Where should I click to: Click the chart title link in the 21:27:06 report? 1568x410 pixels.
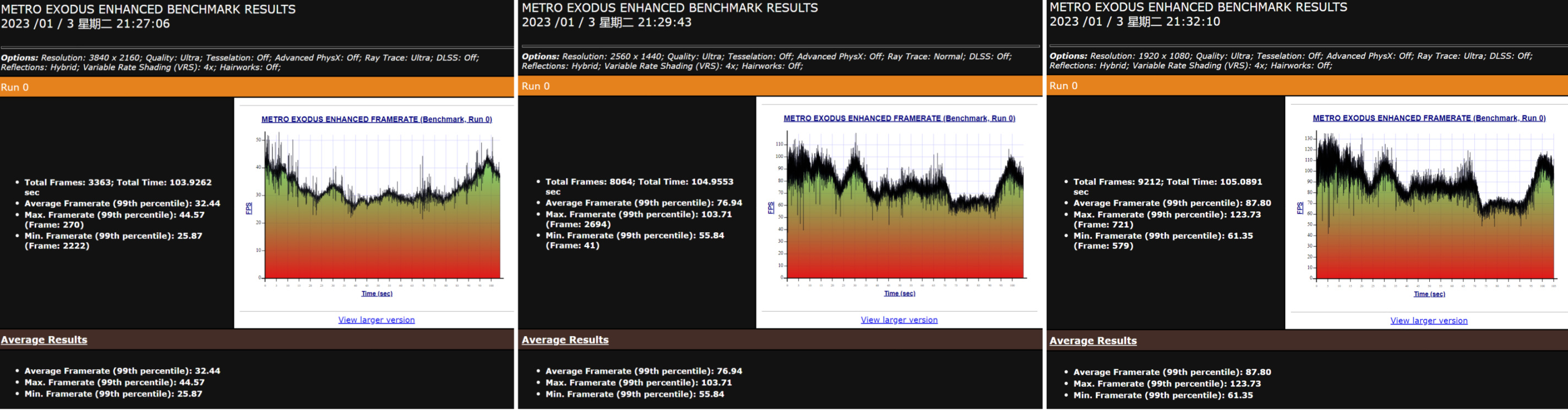point(377,119)
